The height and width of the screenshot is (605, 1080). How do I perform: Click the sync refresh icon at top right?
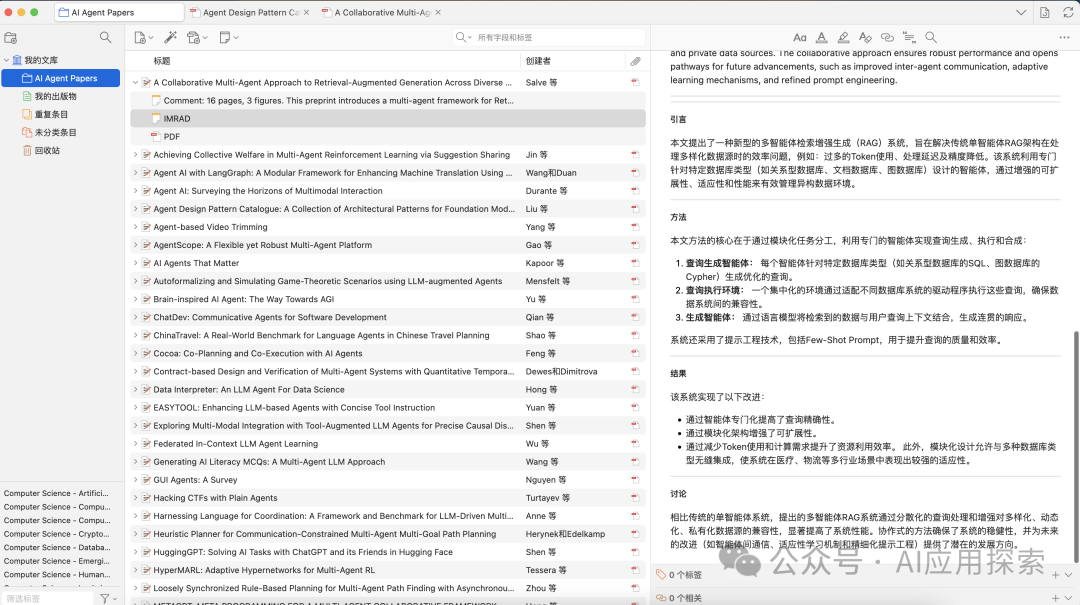(x=1068, y=12)
